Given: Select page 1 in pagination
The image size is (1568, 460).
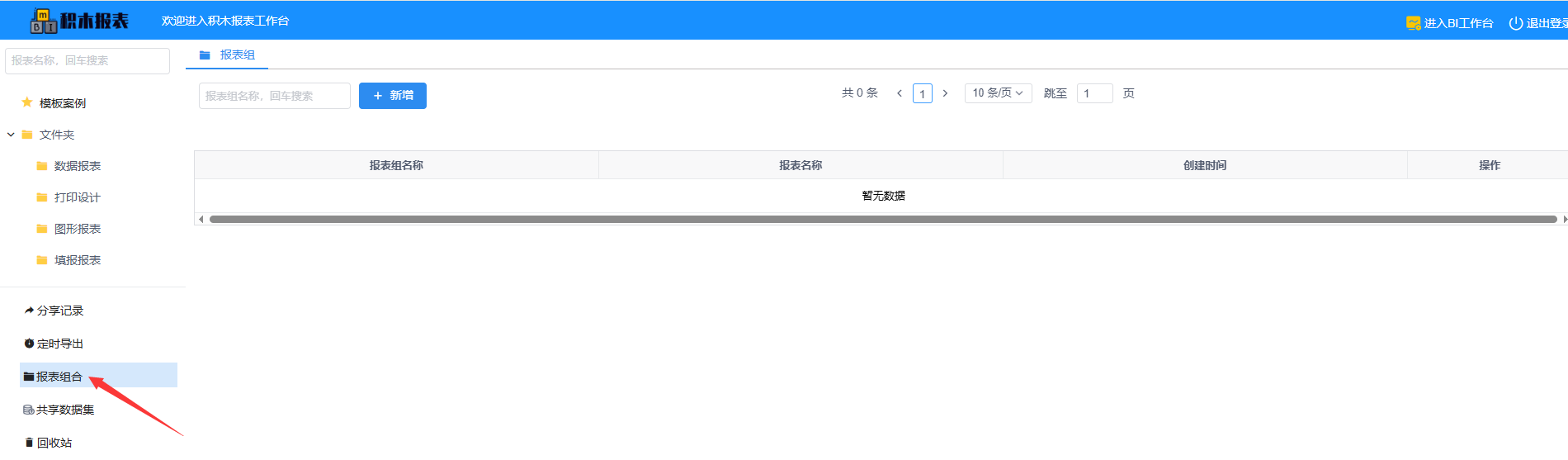Looking at the screenshot, I should (x=923, y=93).
